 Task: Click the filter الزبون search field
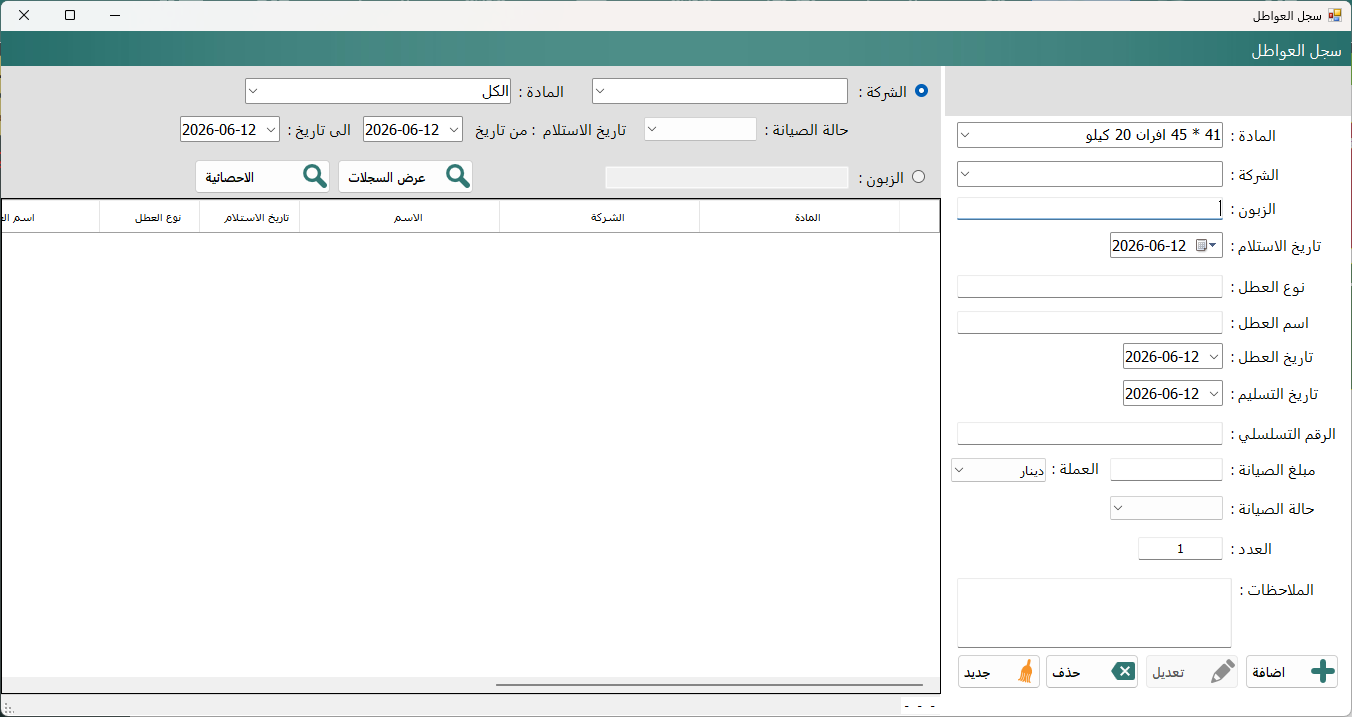pyautogui.click(x=727, y=177)
